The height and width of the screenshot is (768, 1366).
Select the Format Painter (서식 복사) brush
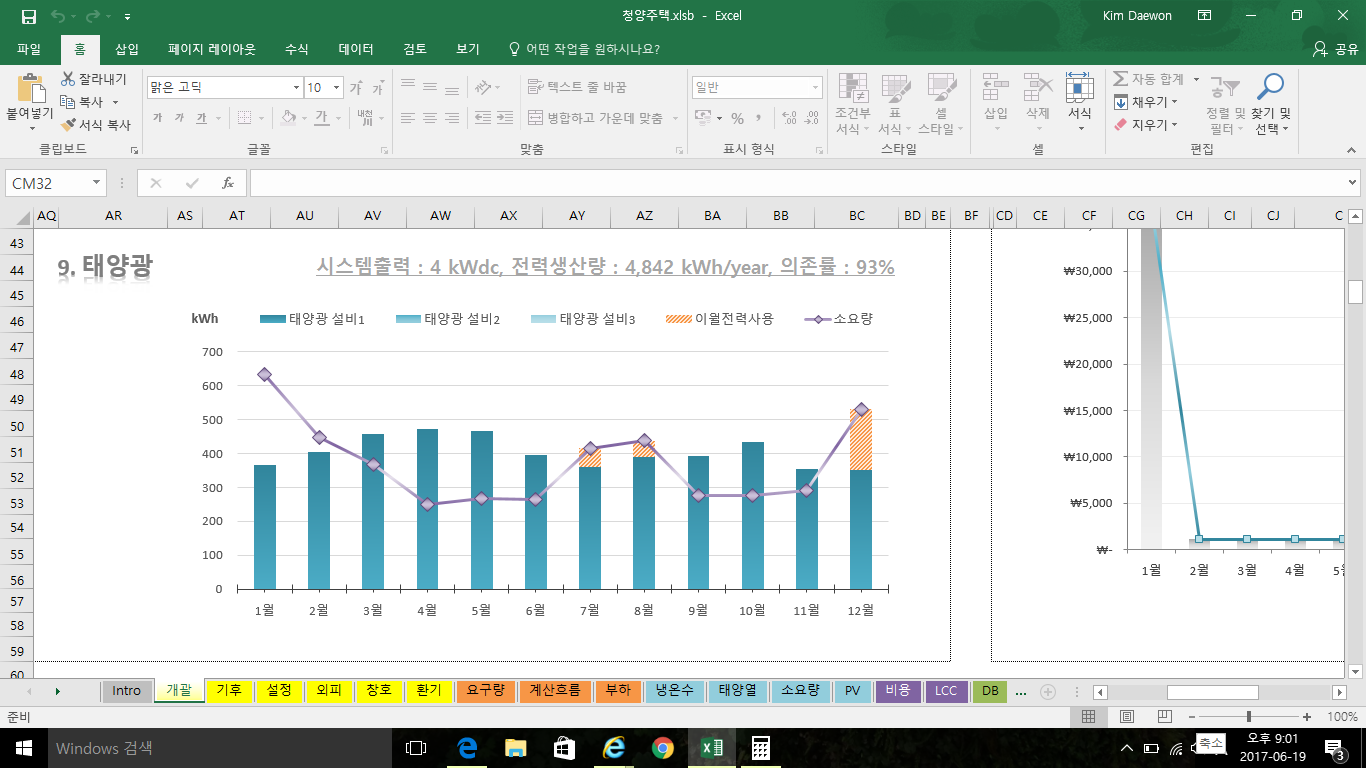click(x=68, y=125)
